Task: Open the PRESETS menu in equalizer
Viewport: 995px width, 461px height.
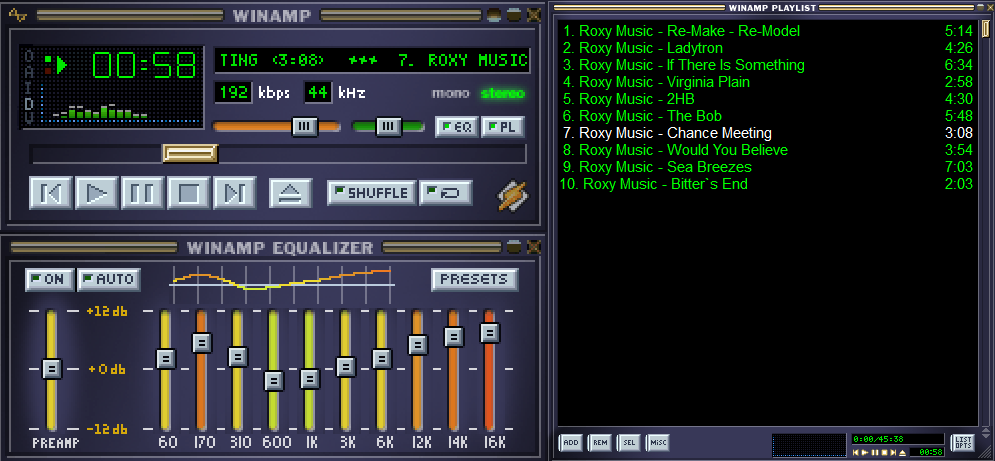Action: [x=474, y=279]
